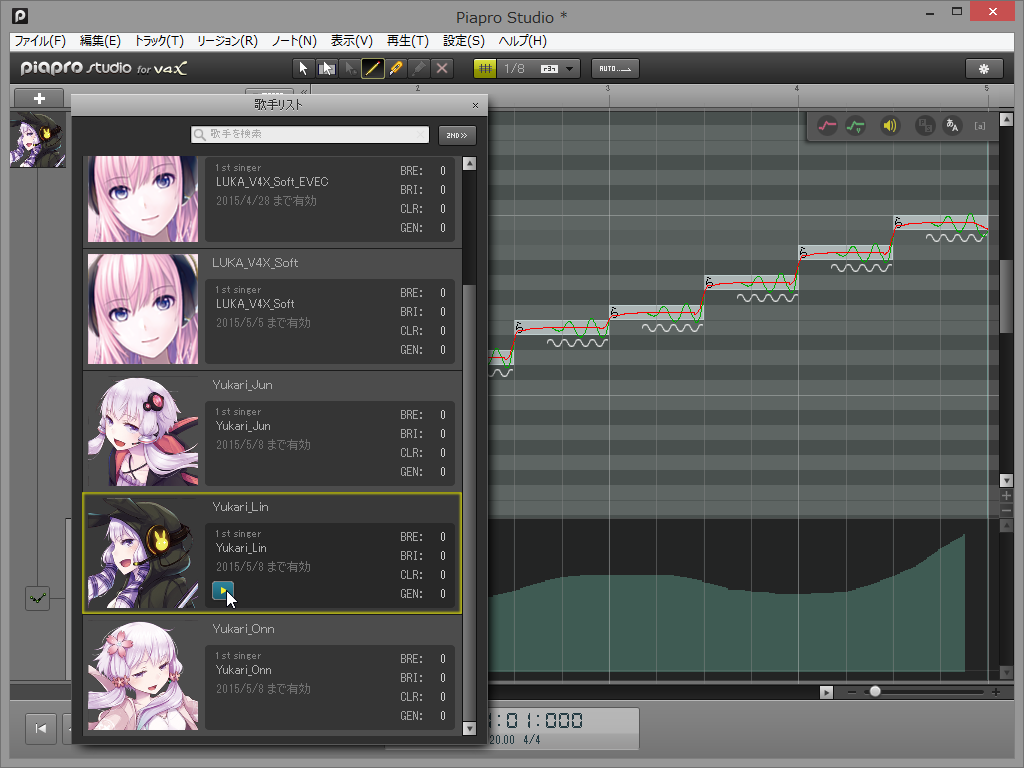
Task: Select the range selection tool
Action: (327, 69)
